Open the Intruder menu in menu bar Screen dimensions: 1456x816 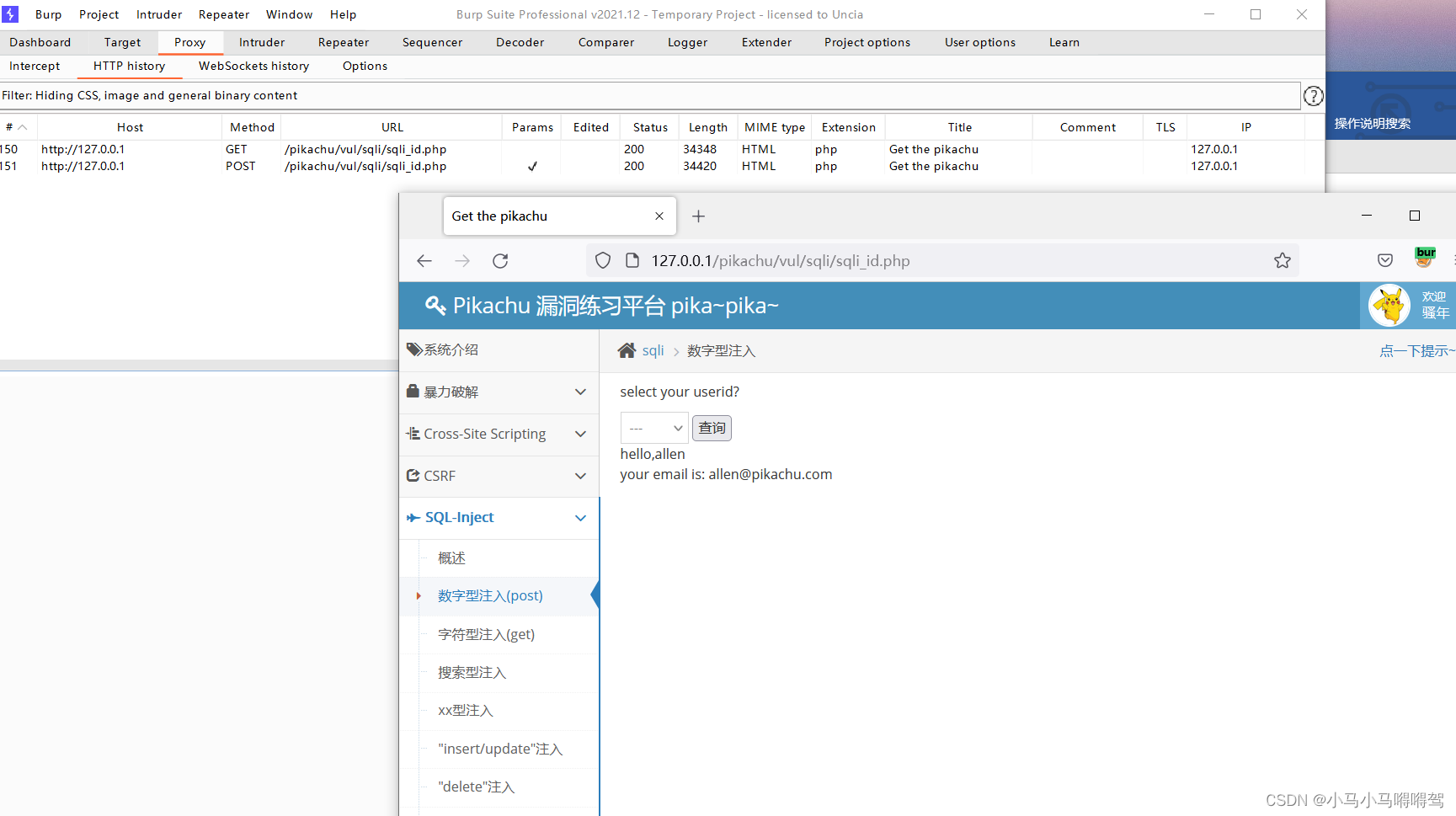click(x=159, y=14)
